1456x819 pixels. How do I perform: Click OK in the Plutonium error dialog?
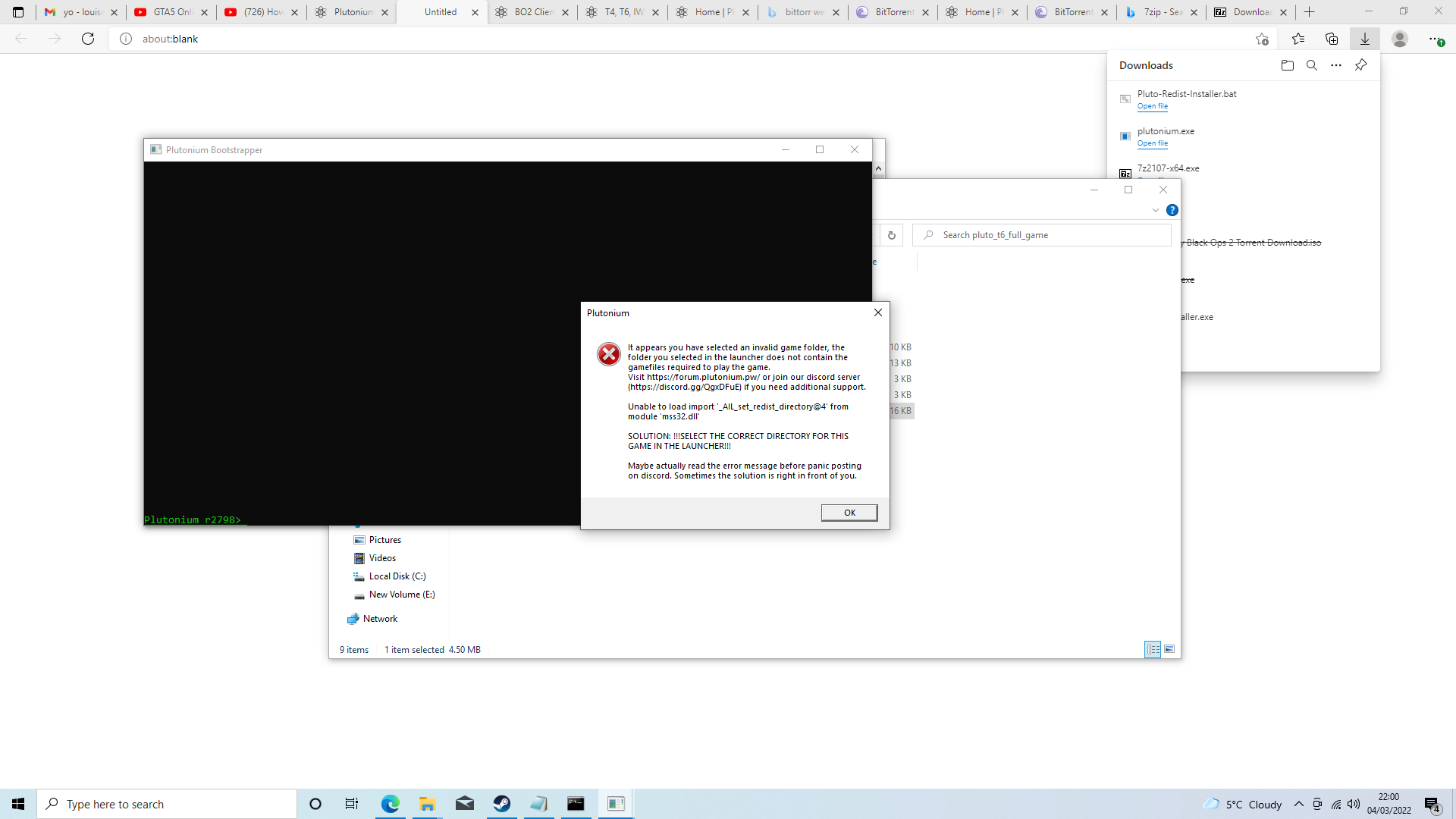(849, 513)
